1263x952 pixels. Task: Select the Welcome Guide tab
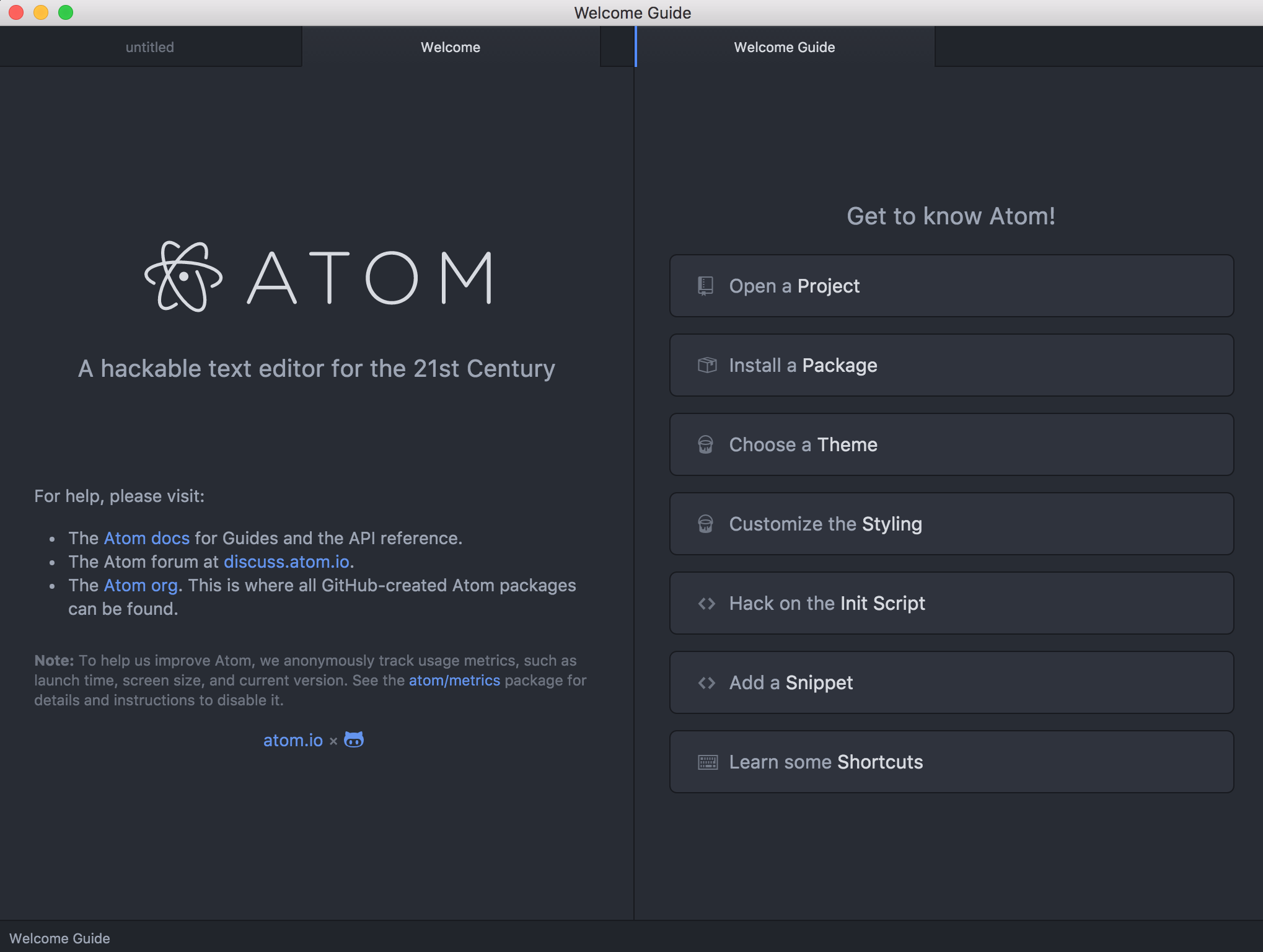coord(784,47)
